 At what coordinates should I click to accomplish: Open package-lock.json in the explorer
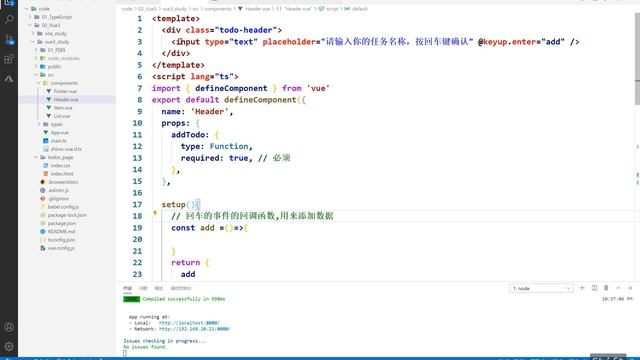pos(67,215)
